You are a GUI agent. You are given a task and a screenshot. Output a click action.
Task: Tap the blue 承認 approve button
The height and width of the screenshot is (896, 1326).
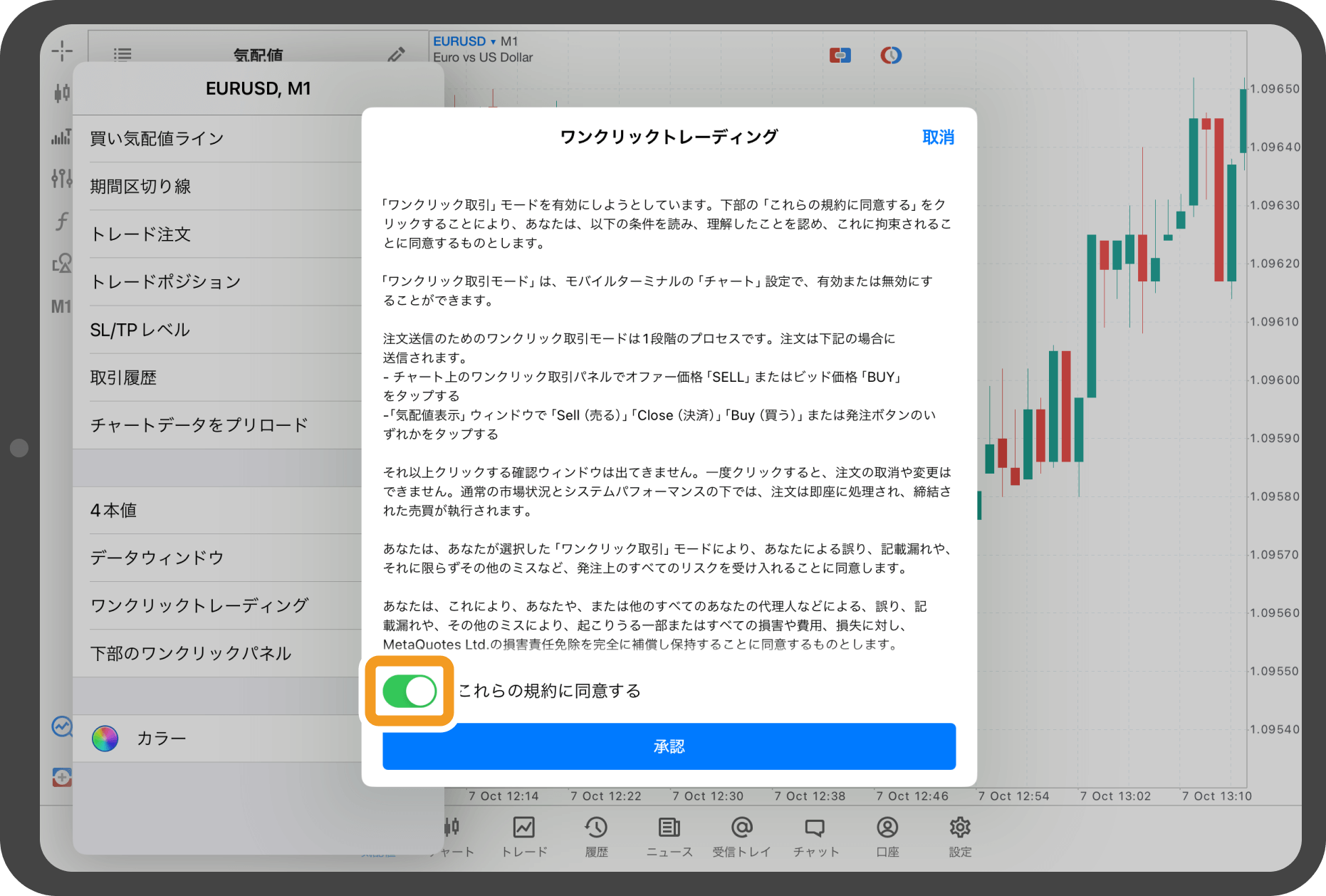coord(669,746)
